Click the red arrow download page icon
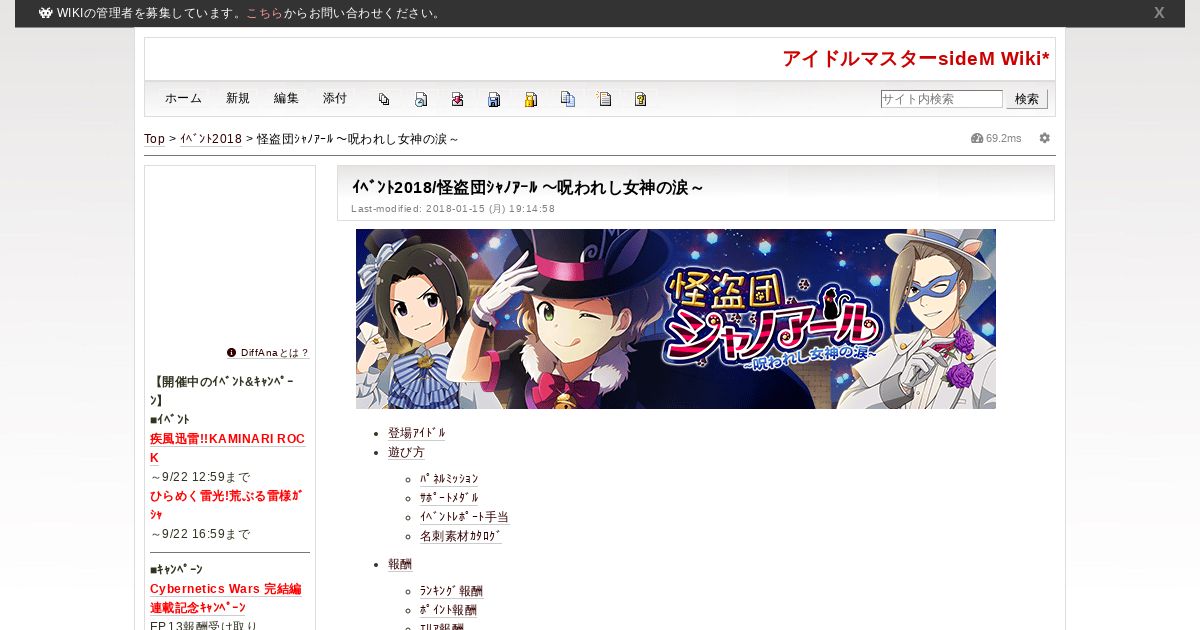The width and height of the screenshot is (1200, 630). [457, 99]
